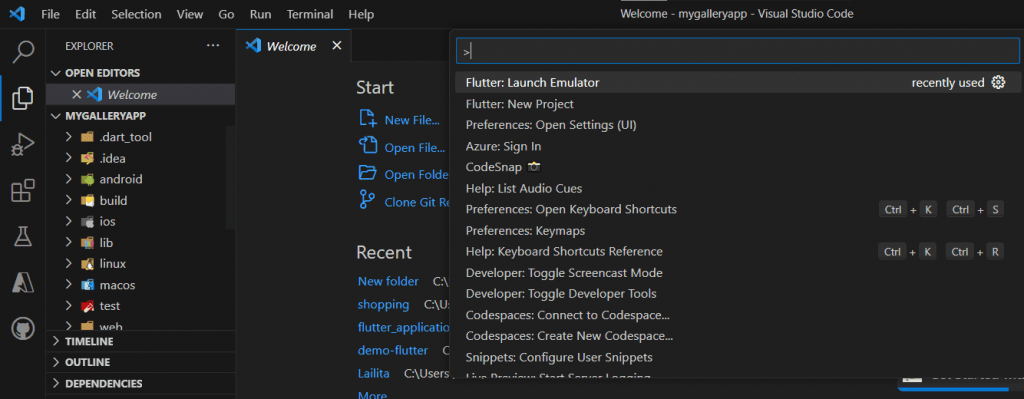Viewport: 1024px width, 399px height.
Task: Open the Go menu
Action: 226,14
